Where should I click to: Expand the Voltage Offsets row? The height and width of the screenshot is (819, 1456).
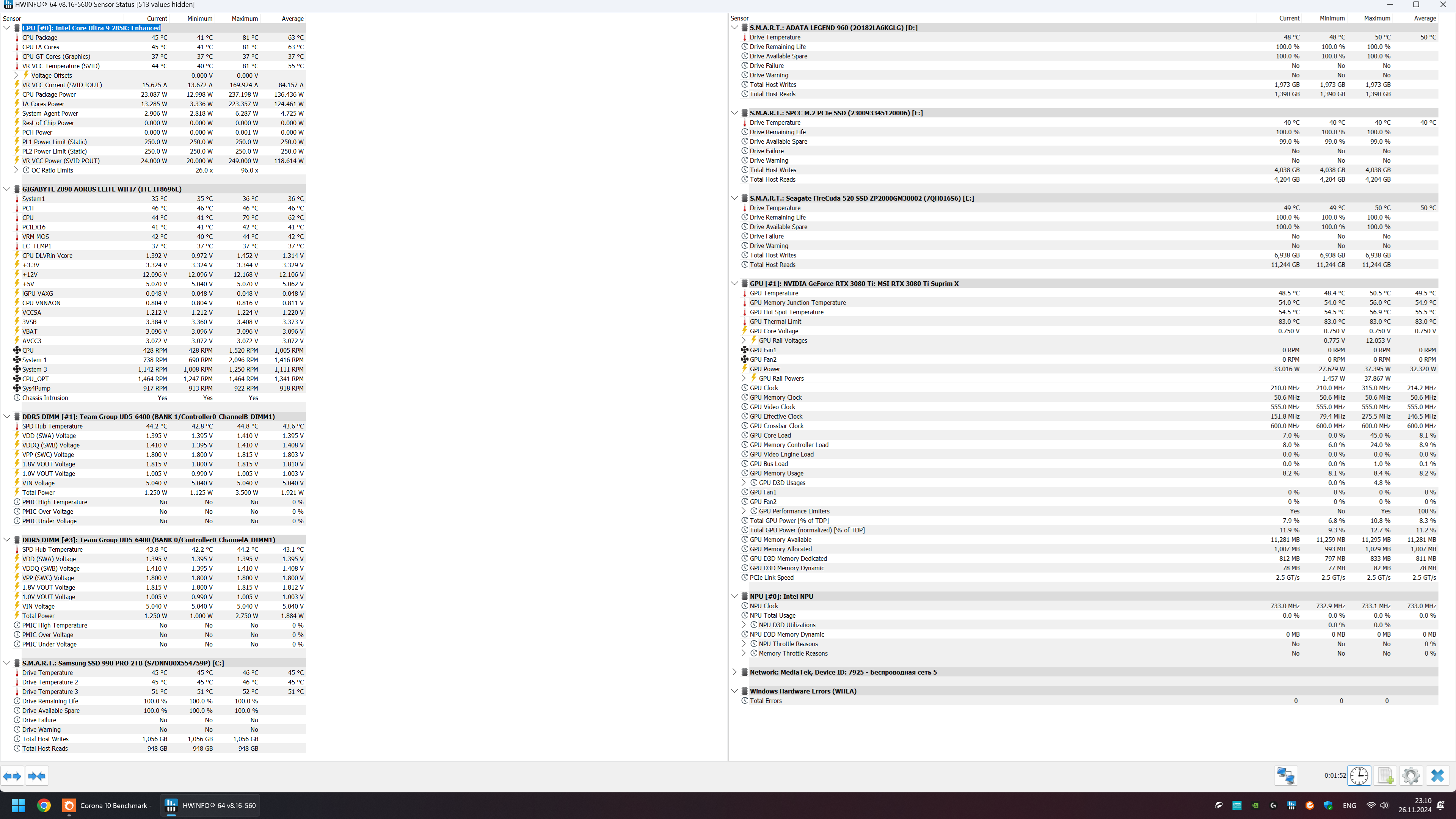(16, 75)
